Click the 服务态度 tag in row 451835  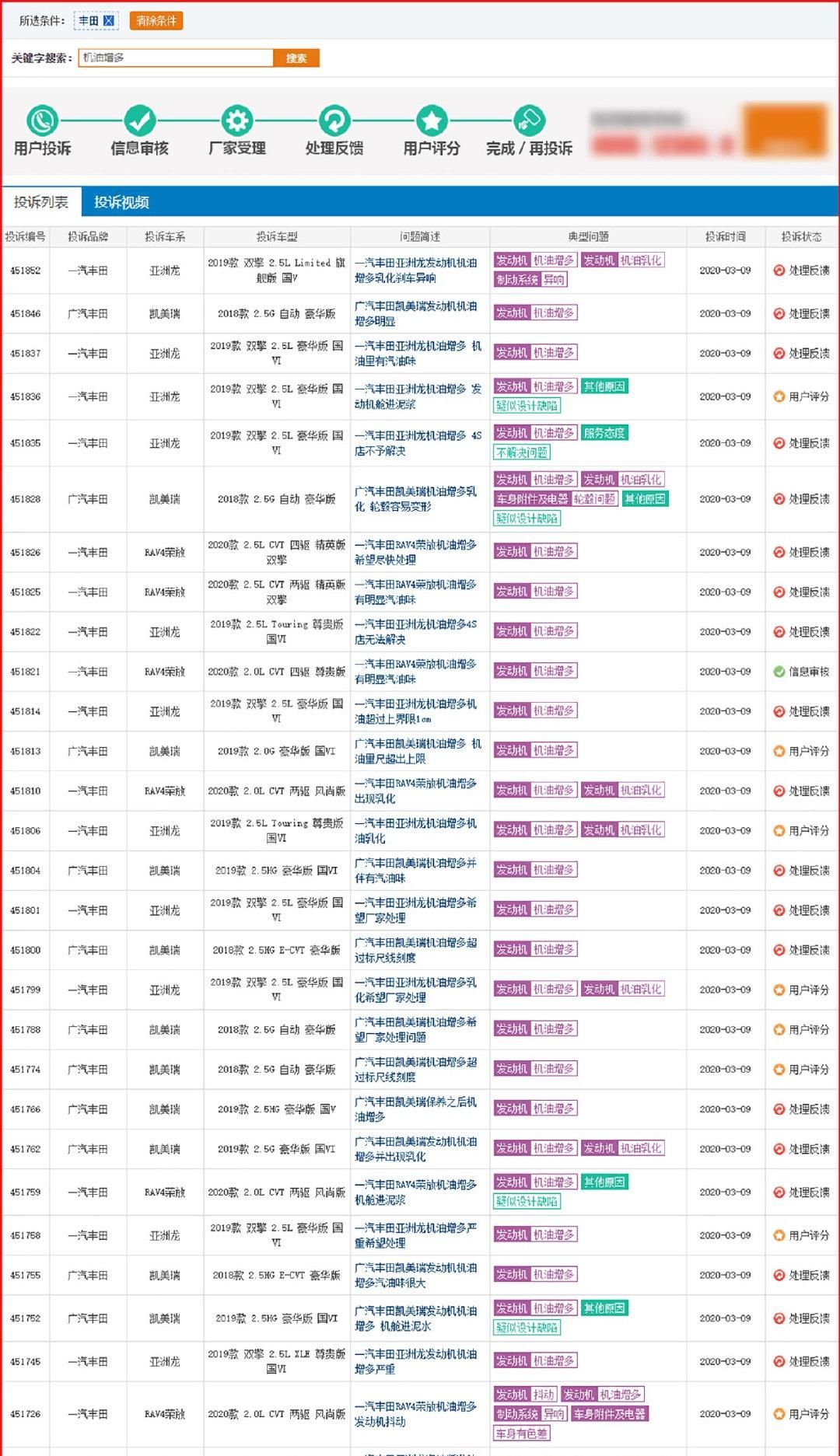point(604,433)
